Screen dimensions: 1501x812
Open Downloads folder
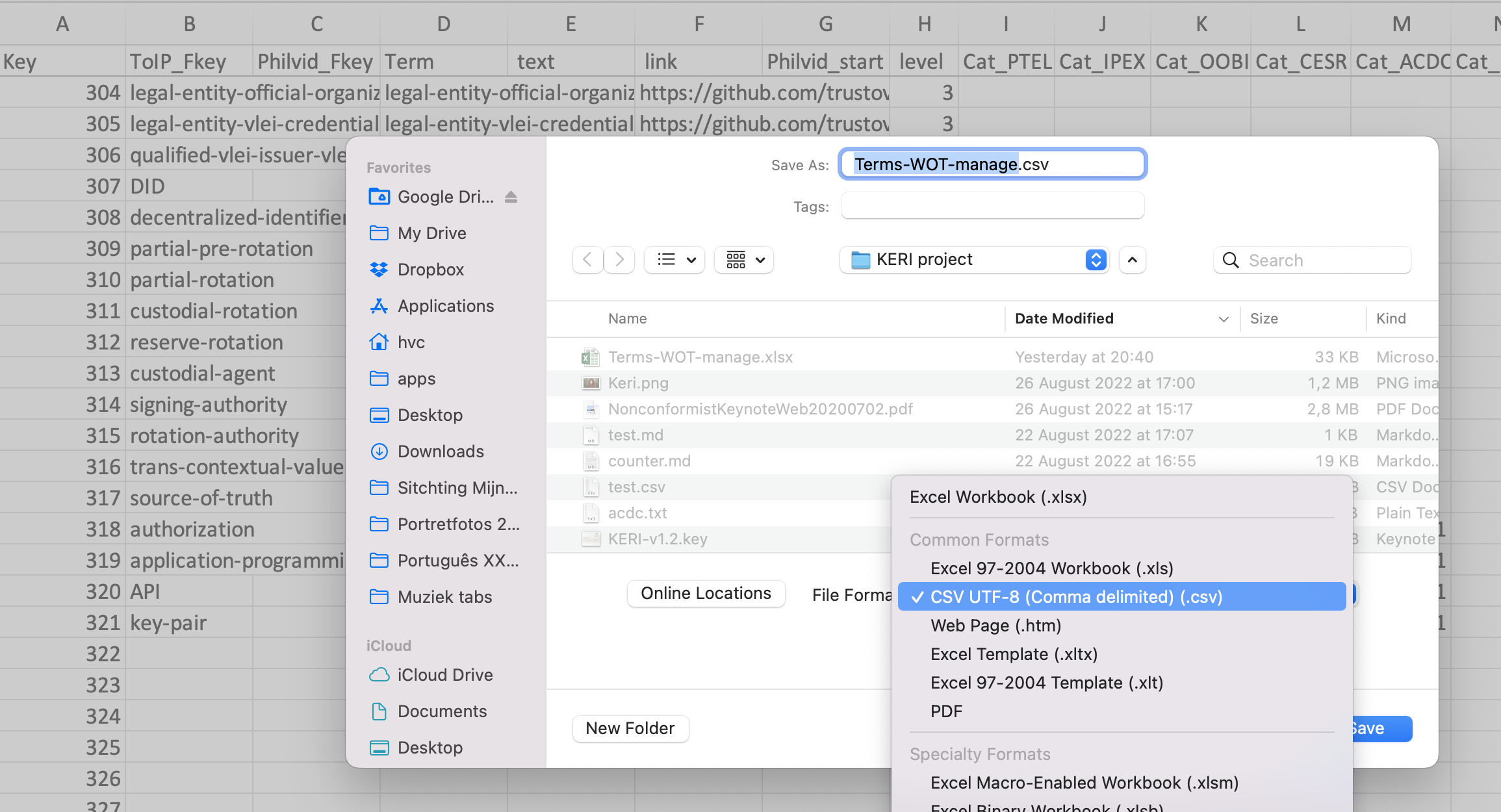[440, 451]
